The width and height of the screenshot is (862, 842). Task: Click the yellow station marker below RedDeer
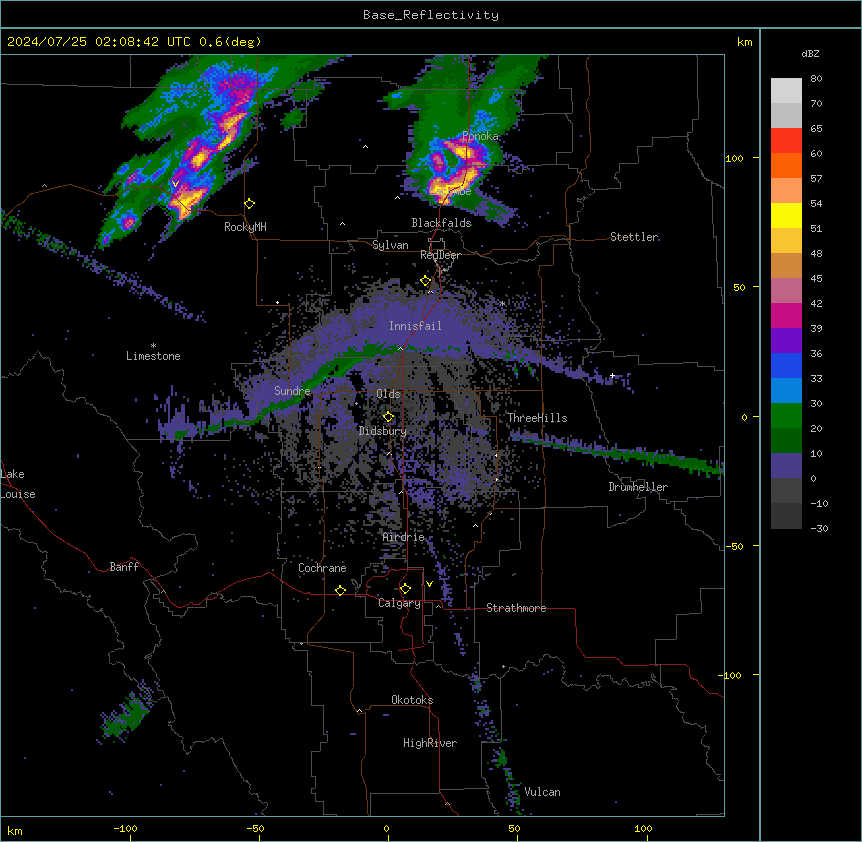point(426,281)
